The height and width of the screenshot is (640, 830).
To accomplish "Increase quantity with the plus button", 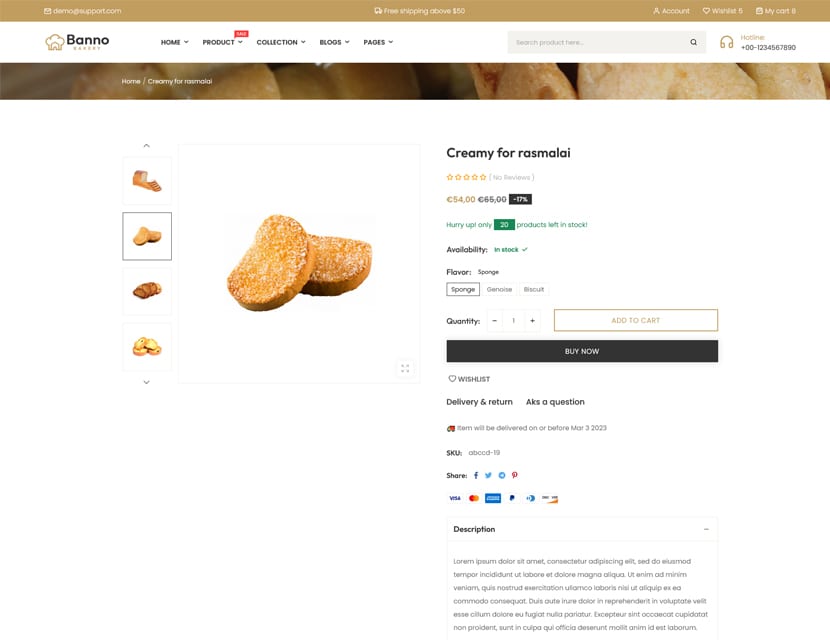I will click(533, 321).
